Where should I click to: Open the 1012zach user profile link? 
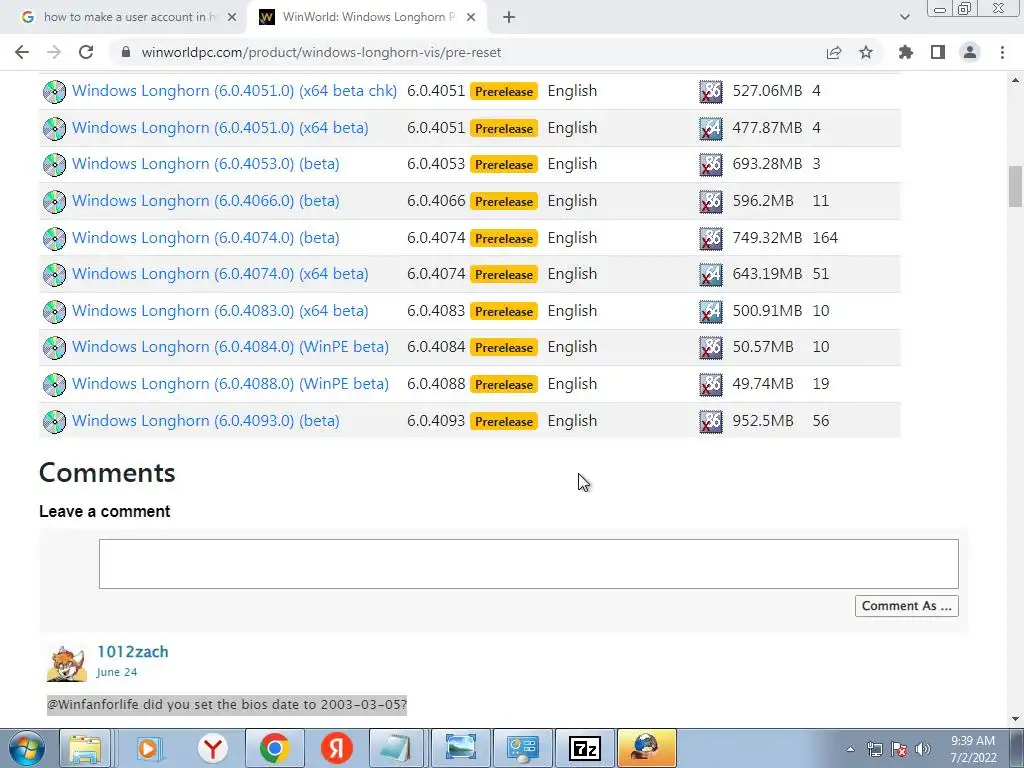click(x=133, y=652)
